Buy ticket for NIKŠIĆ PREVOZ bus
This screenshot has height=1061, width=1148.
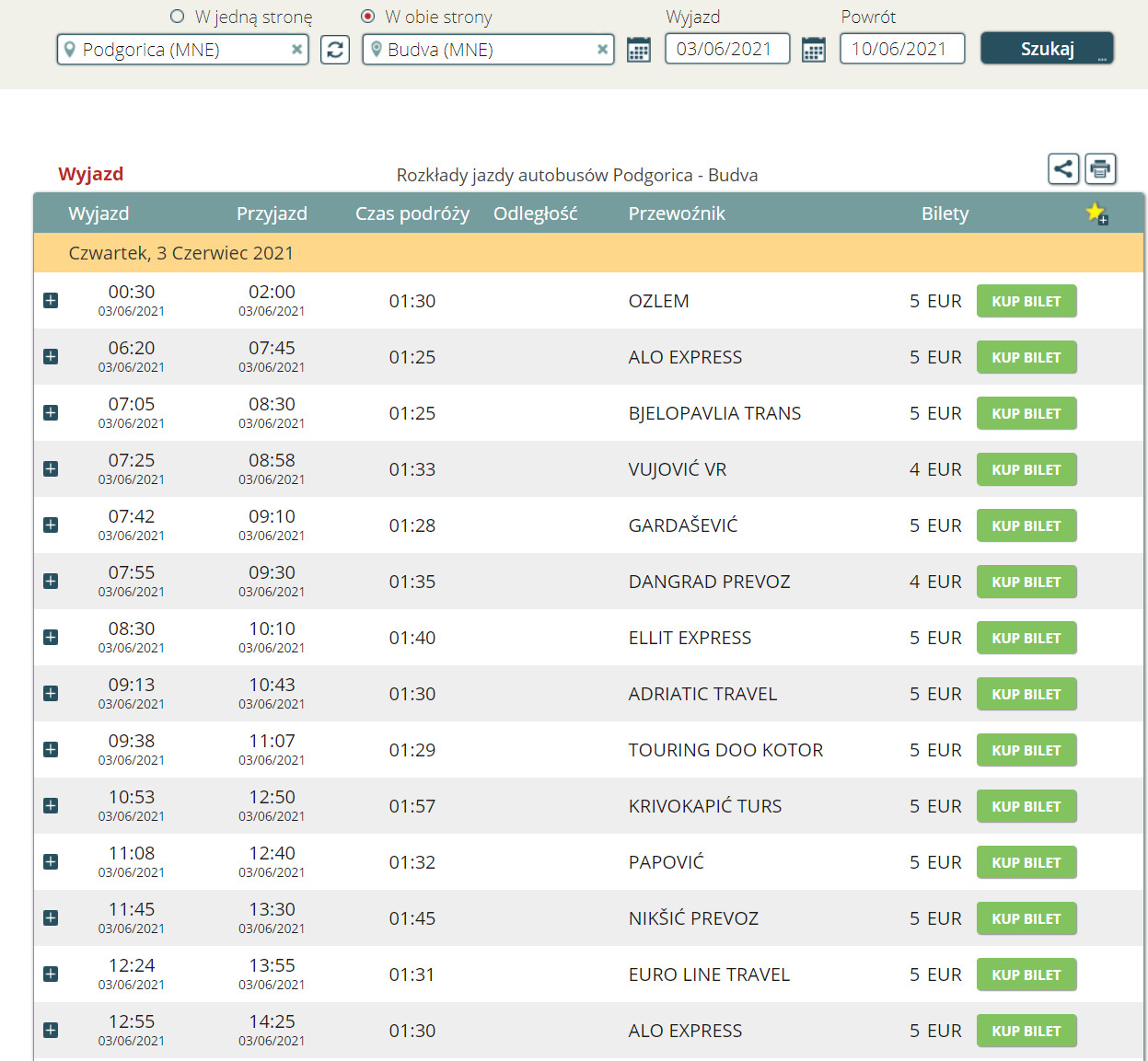1026,918
